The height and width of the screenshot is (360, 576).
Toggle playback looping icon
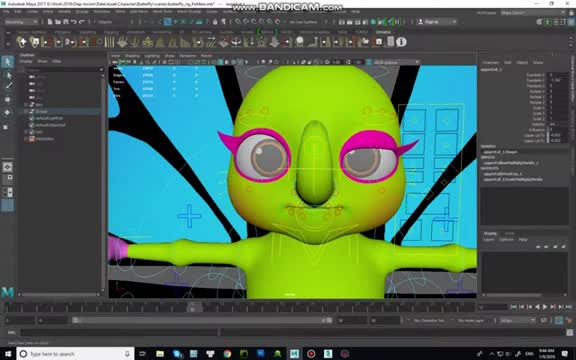[x=544, y=321]
